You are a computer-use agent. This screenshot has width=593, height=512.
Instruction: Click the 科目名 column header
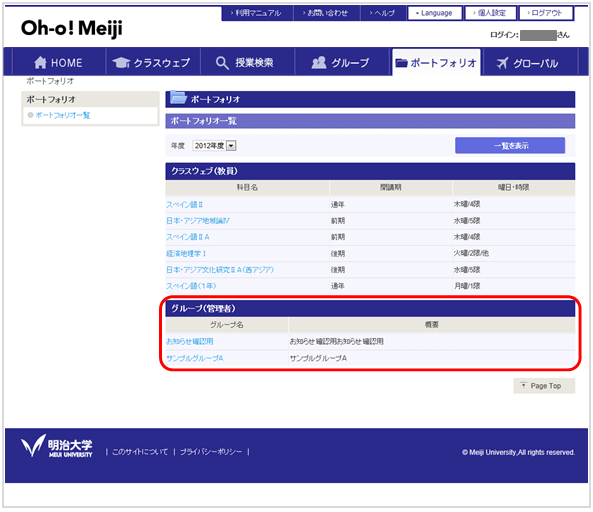point(247,187)
